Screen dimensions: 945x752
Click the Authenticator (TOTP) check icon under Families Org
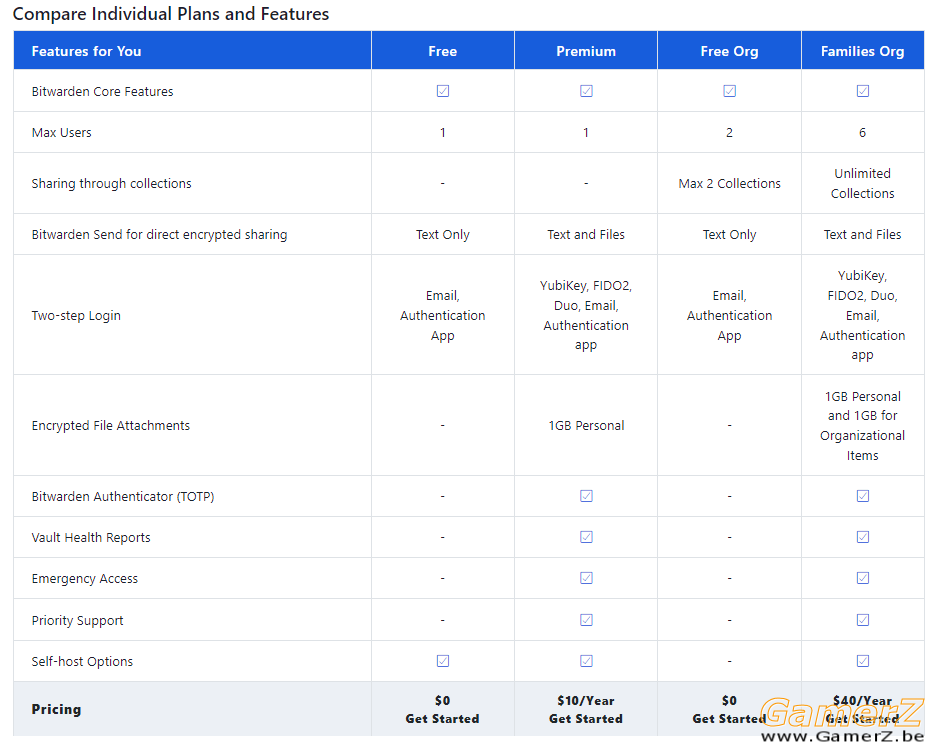point(862,496)
